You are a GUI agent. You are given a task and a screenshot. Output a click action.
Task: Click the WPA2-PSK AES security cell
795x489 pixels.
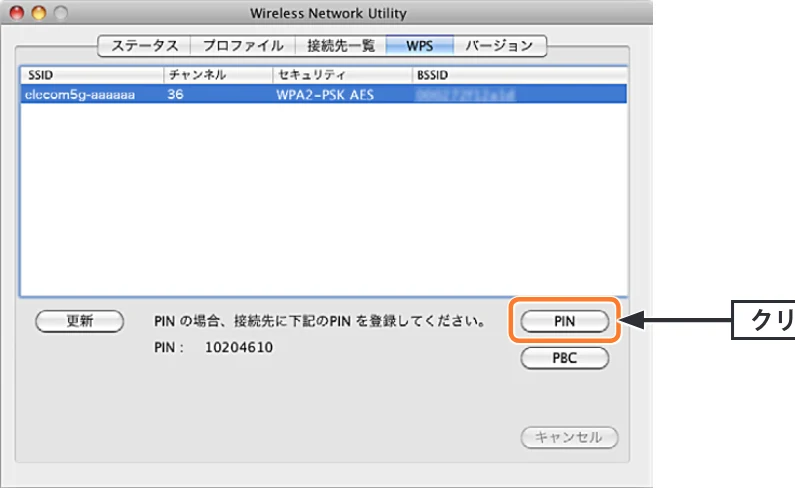point(325,95)
